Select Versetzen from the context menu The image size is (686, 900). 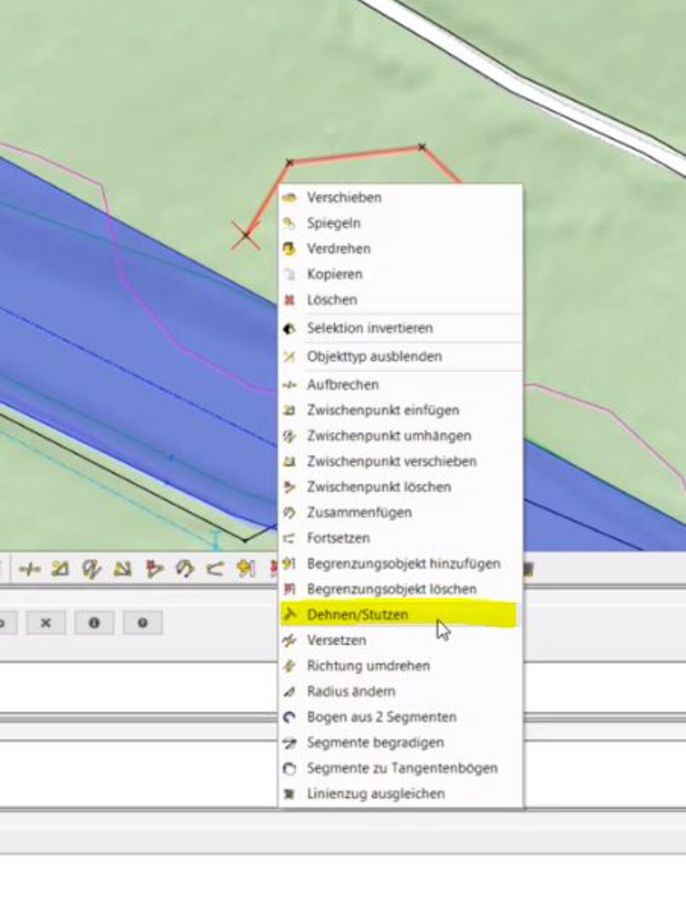401,640
